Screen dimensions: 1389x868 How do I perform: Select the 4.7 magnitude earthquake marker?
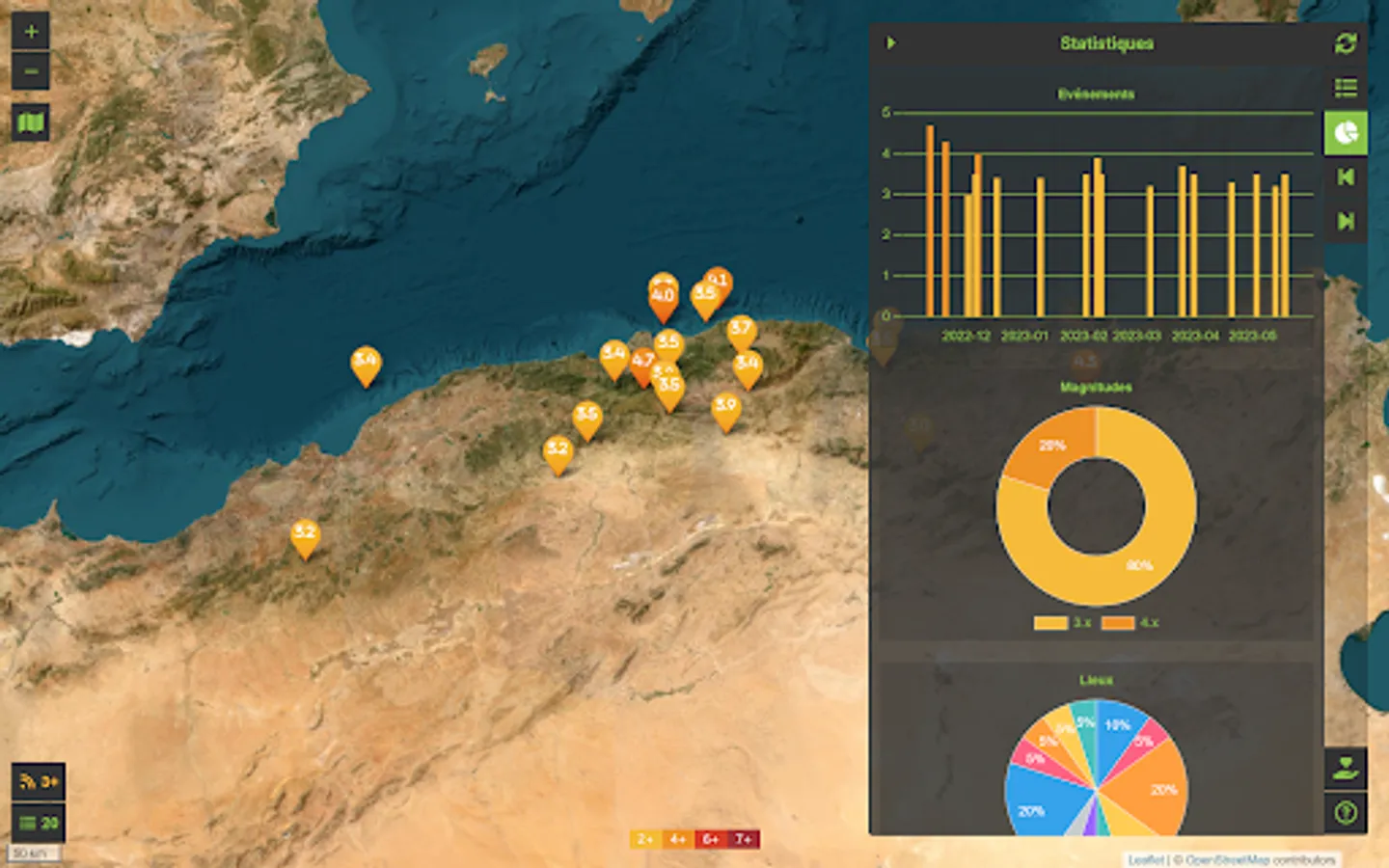[x=642, y=366]
